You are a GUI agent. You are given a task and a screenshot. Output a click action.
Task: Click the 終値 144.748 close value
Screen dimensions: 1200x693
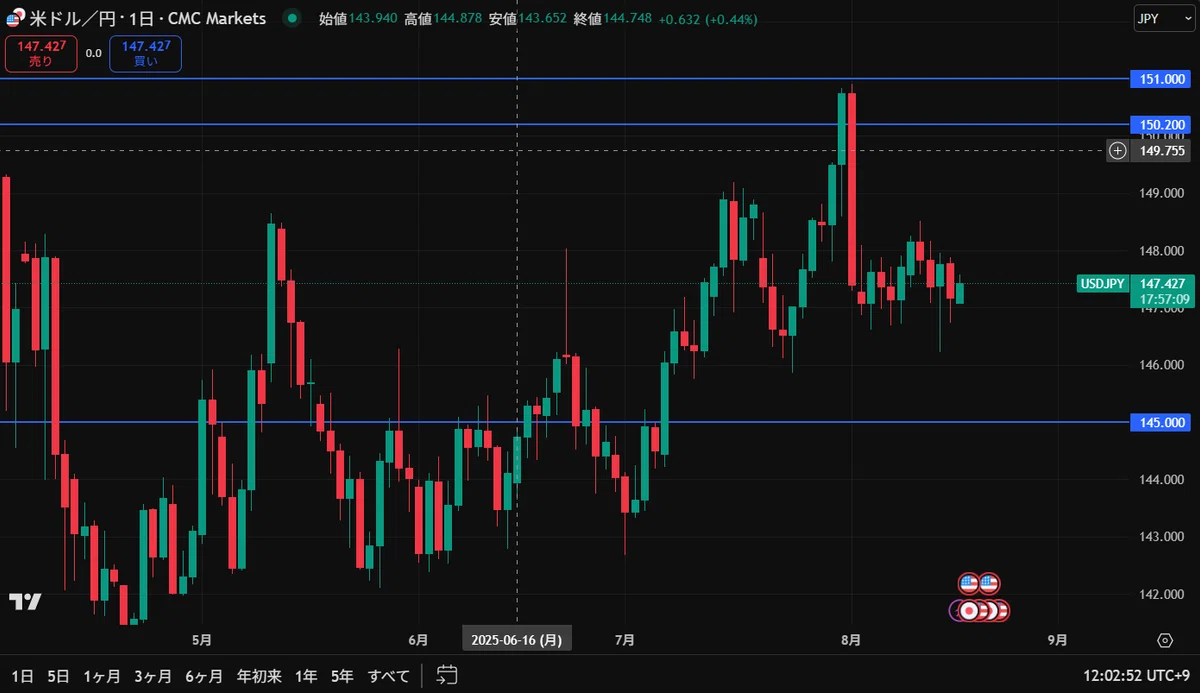tap(613, 19)
